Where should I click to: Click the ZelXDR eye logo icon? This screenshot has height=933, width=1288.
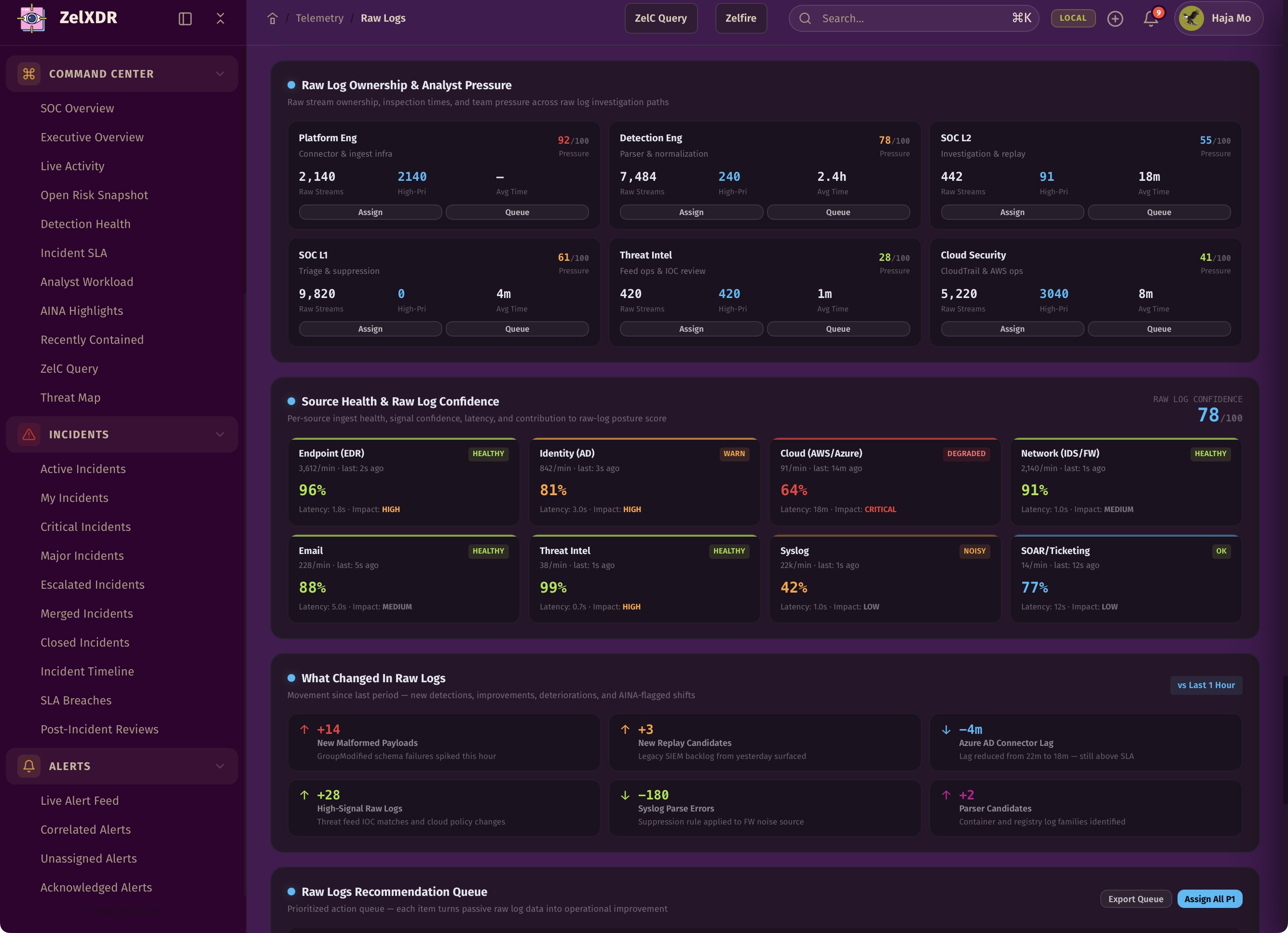[x=32, y=18]
